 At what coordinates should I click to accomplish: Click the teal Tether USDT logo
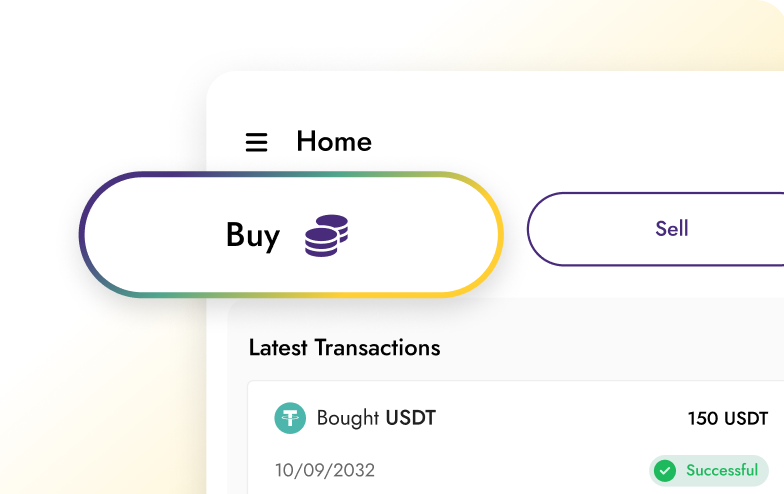pos(290,418)
